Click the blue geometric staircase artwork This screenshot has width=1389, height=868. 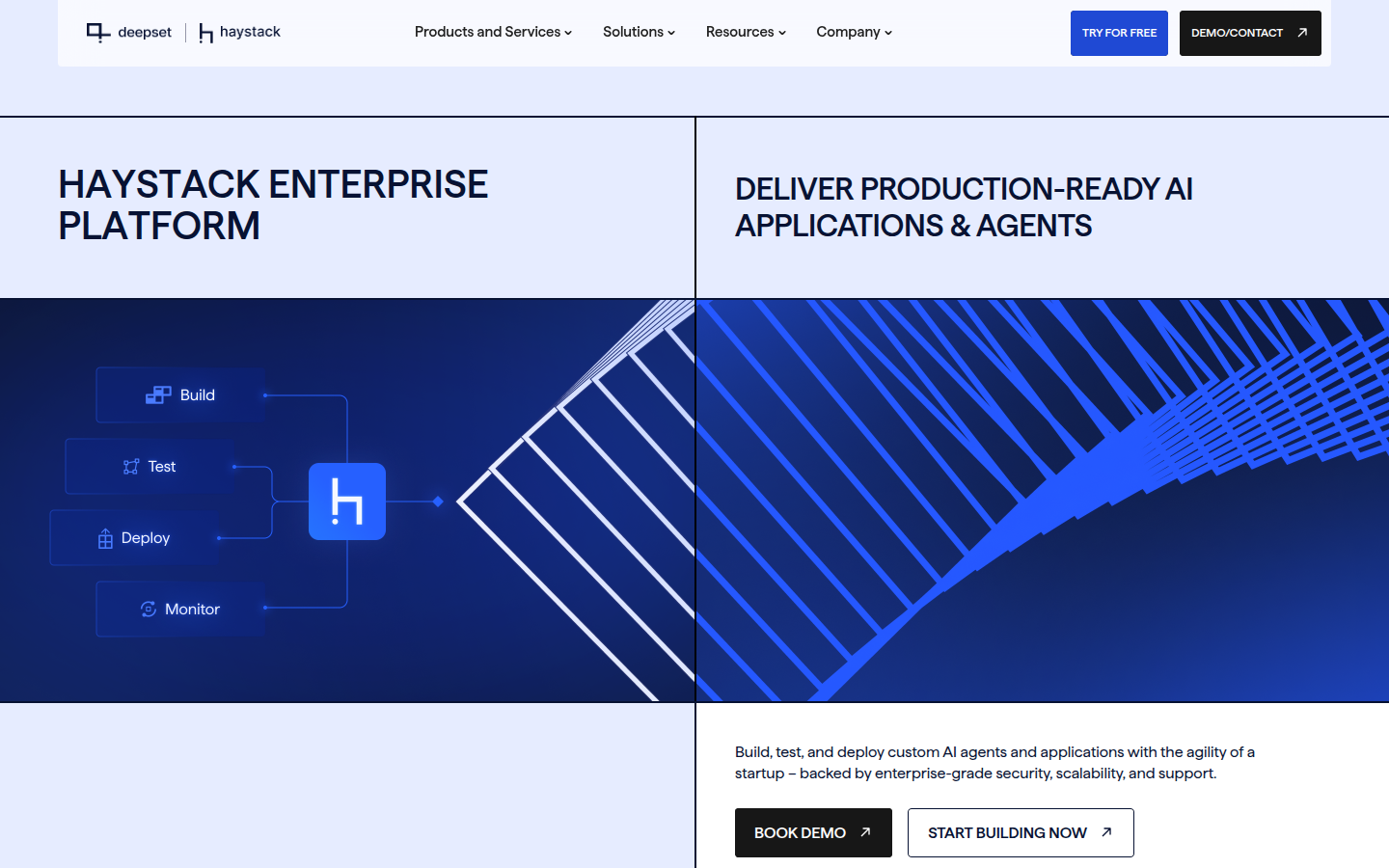pos(1042,500)
